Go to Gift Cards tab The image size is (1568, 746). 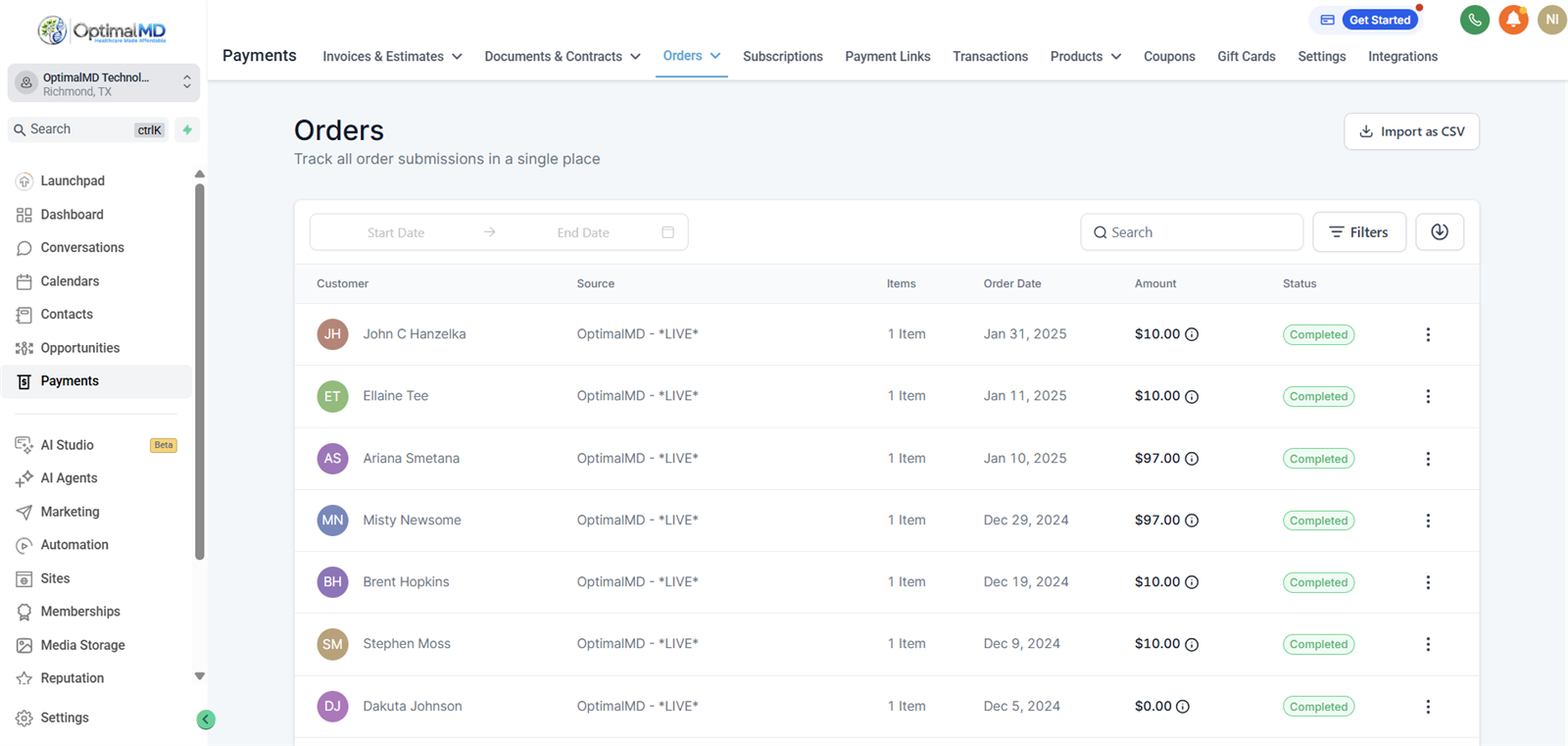(1247, 57)
